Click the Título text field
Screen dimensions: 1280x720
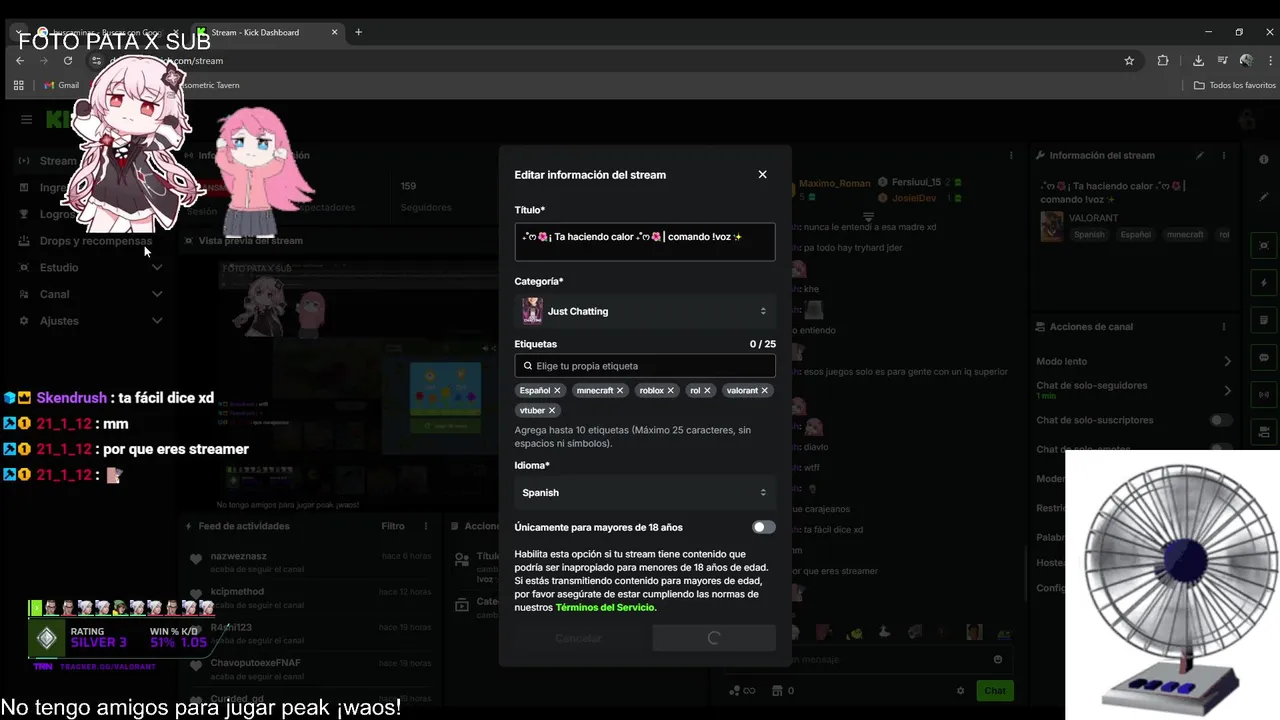coord(644,242)
